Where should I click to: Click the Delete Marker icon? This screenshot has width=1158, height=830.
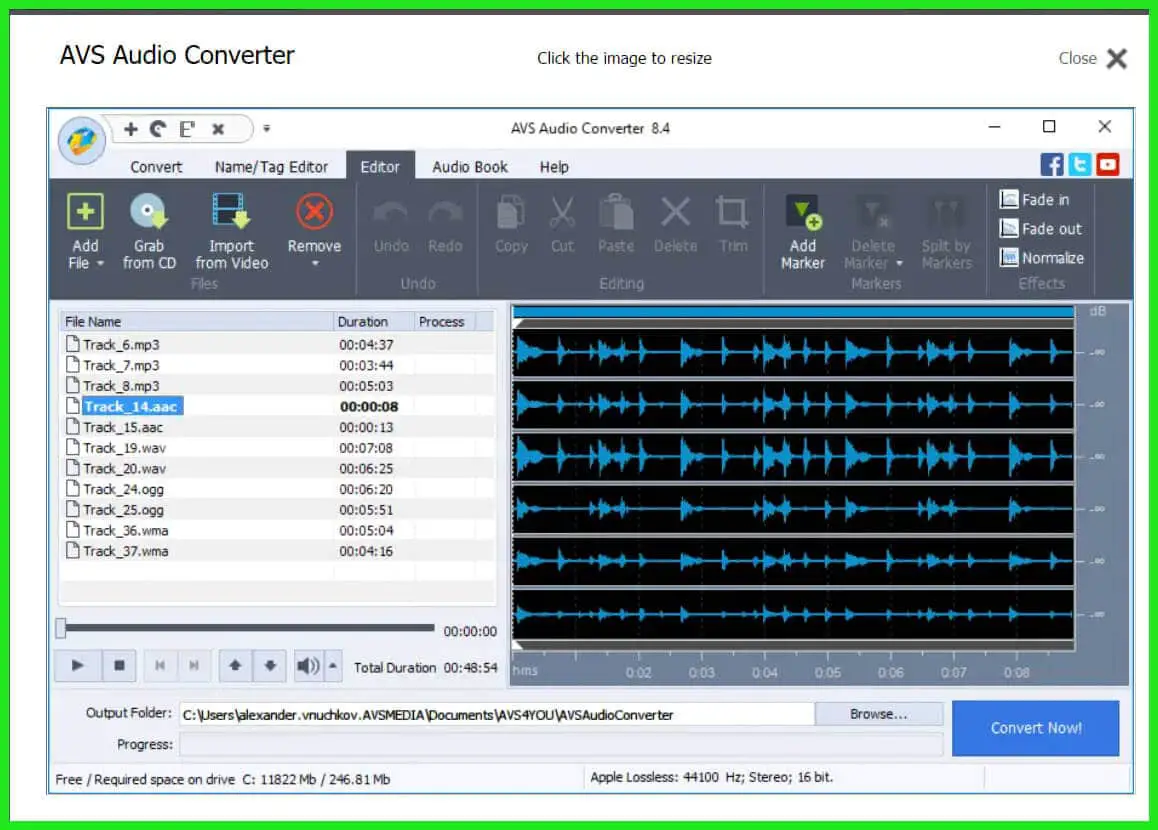873,213
